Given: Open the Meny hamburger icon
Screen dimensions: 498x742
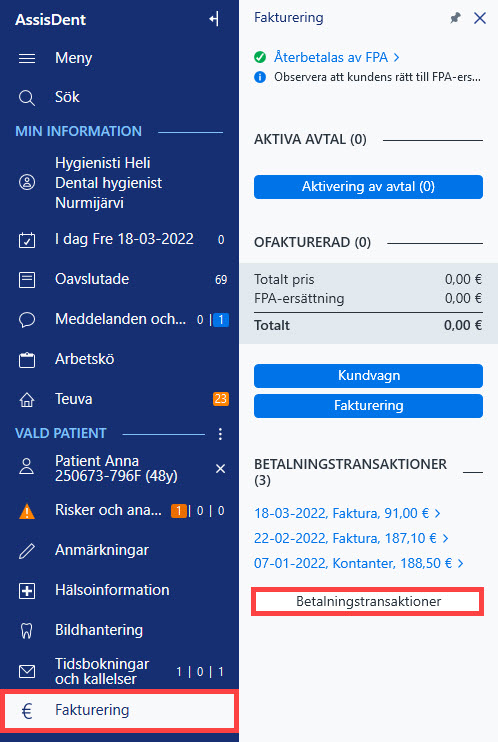Looking at the screenshot, I should click(27, 58).
